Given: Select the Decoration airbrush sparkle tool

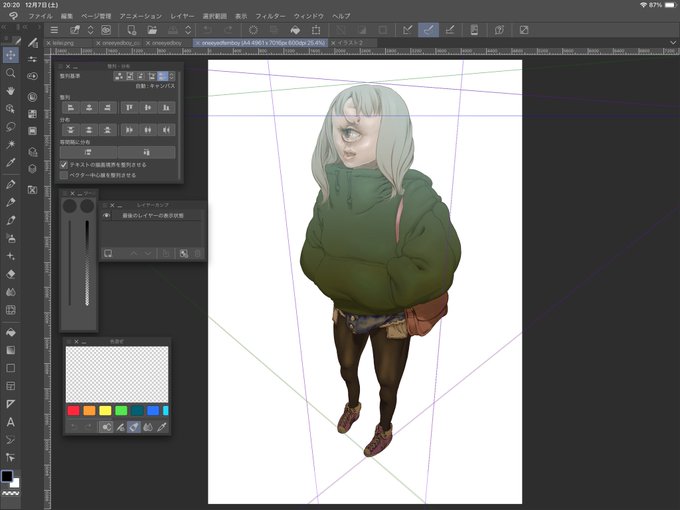Looking at the screenshot, I should coord(10,256).
